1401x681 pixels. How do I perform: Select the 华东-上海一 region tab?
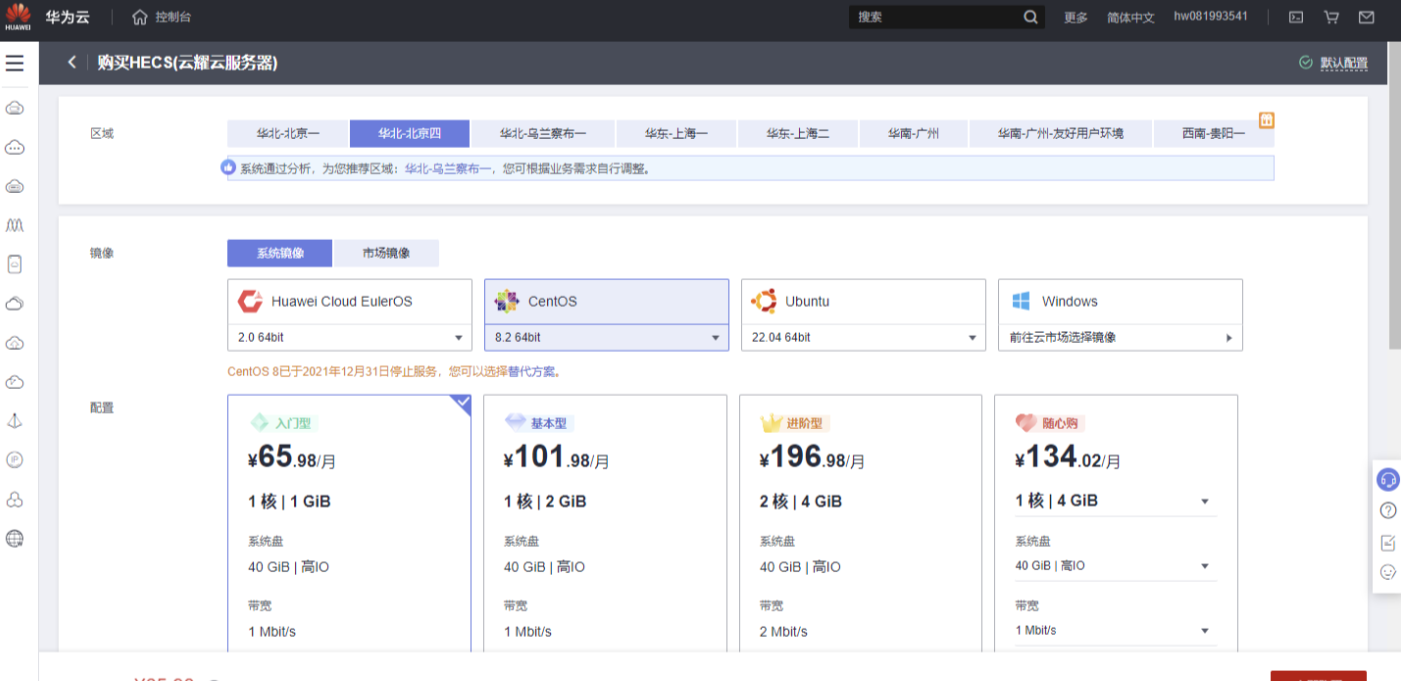pos(676,133)
